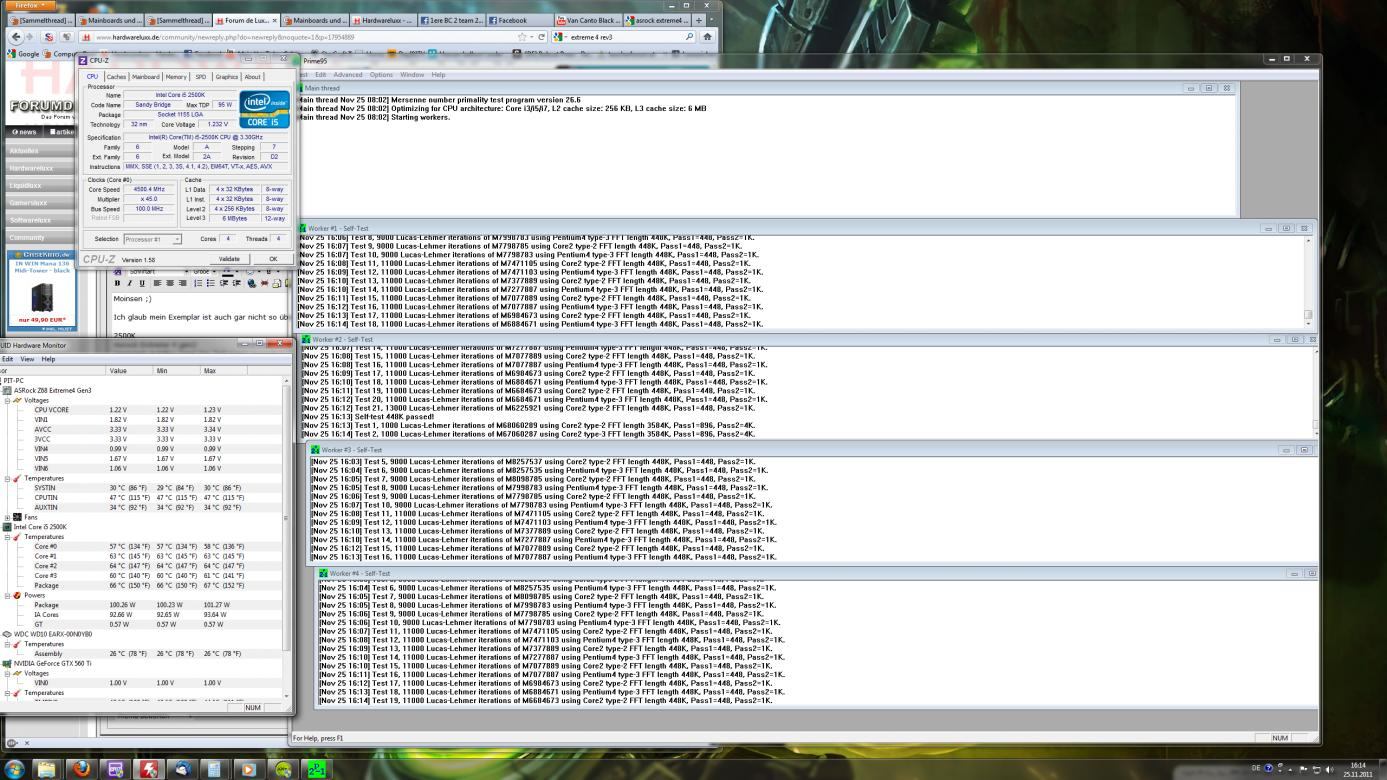Screen dimensions: 1387x780
Task: Click the Firefox search field with extreme 4 rev3
Action: pos(625,37)
